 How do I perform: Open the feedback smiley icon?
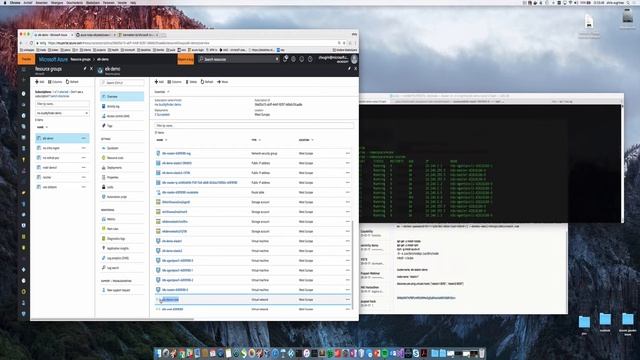pyautogui.click(x=302, y=60)
